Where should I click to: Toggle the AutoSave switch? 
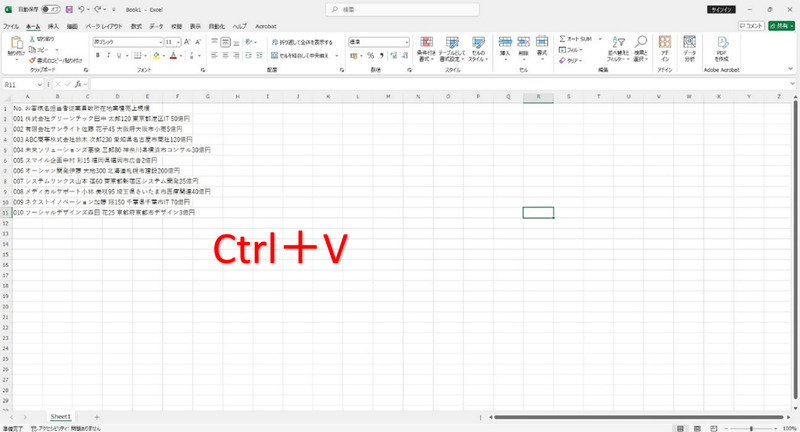tap(51, 9)
